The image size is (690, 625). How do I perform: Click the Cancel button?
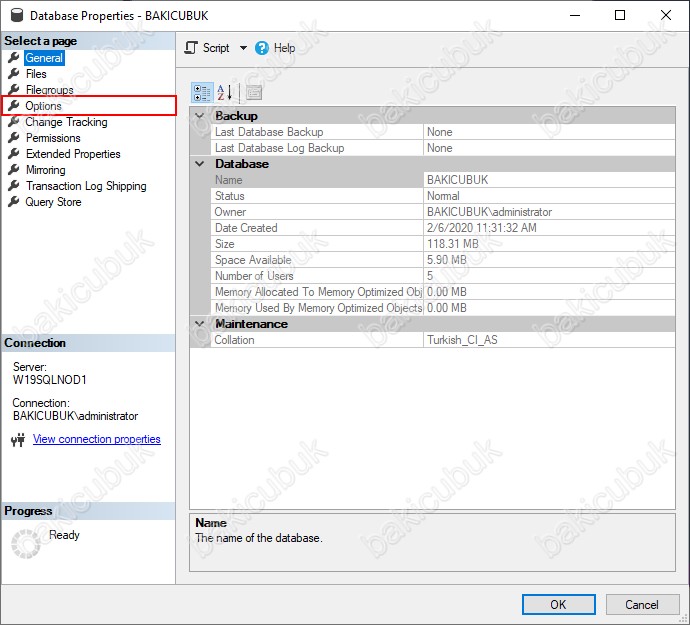coord(642,604)
